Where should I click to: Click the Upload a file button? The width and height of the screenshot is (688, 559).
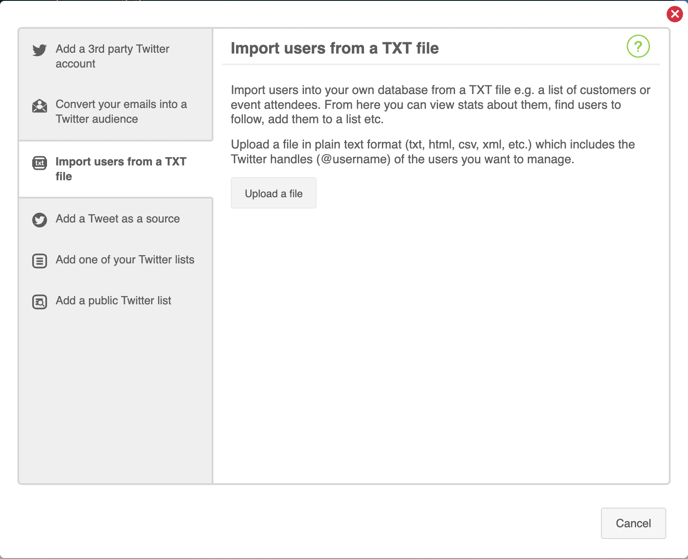pos(273,193)
